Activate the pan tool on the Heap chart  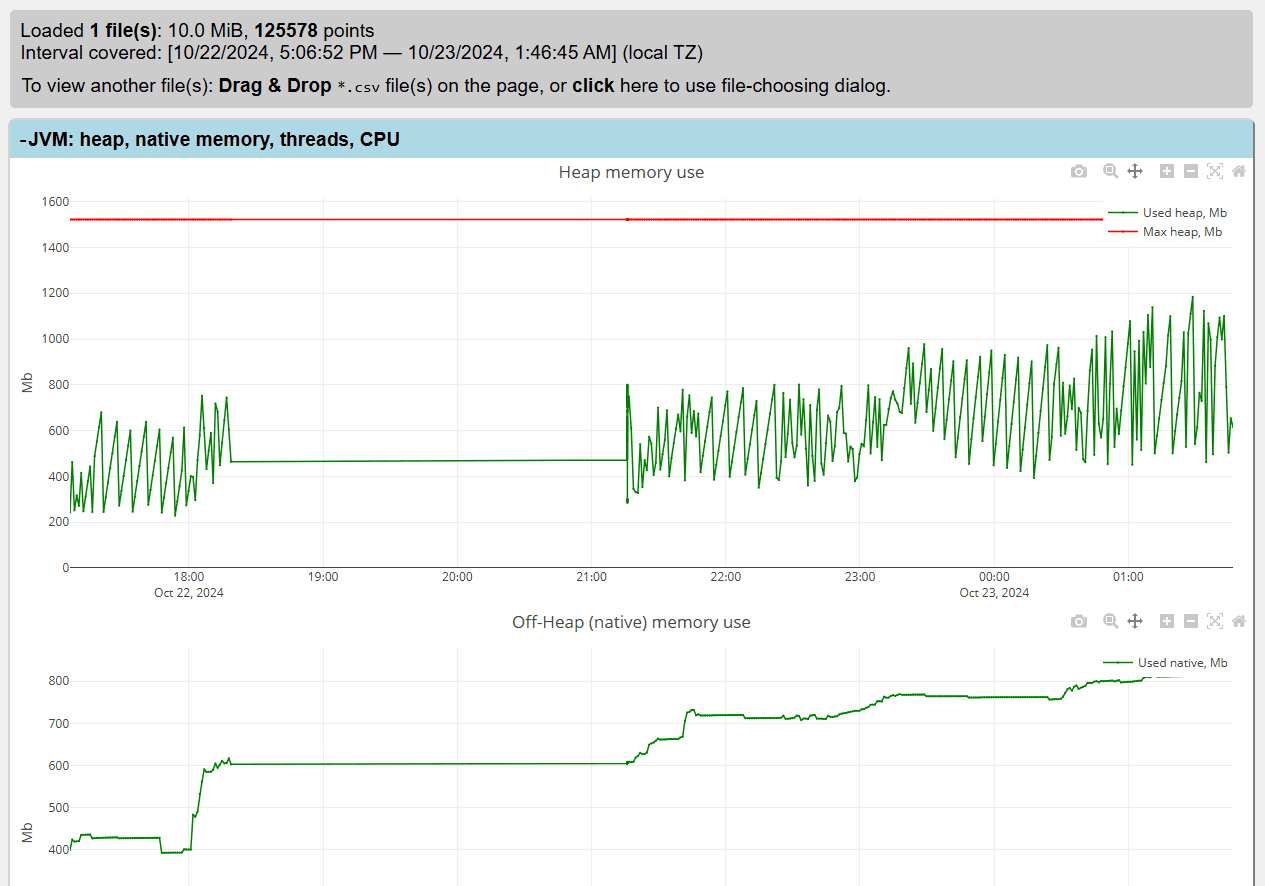click(x=1135, y=171)
